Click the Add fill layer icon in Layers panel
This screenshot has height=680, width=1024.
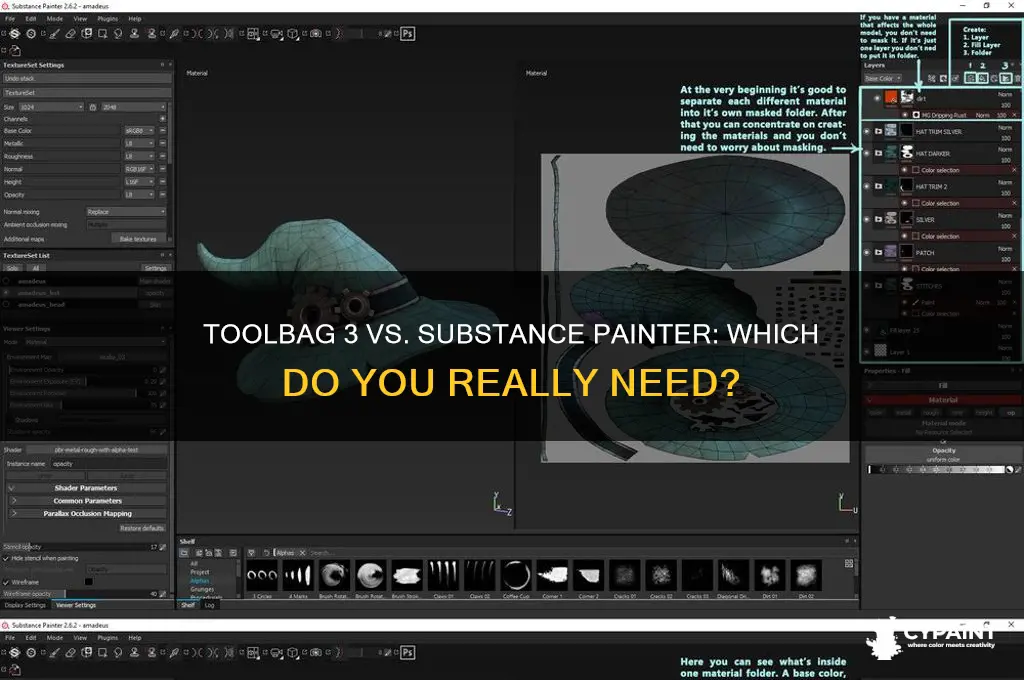point(983,78)
